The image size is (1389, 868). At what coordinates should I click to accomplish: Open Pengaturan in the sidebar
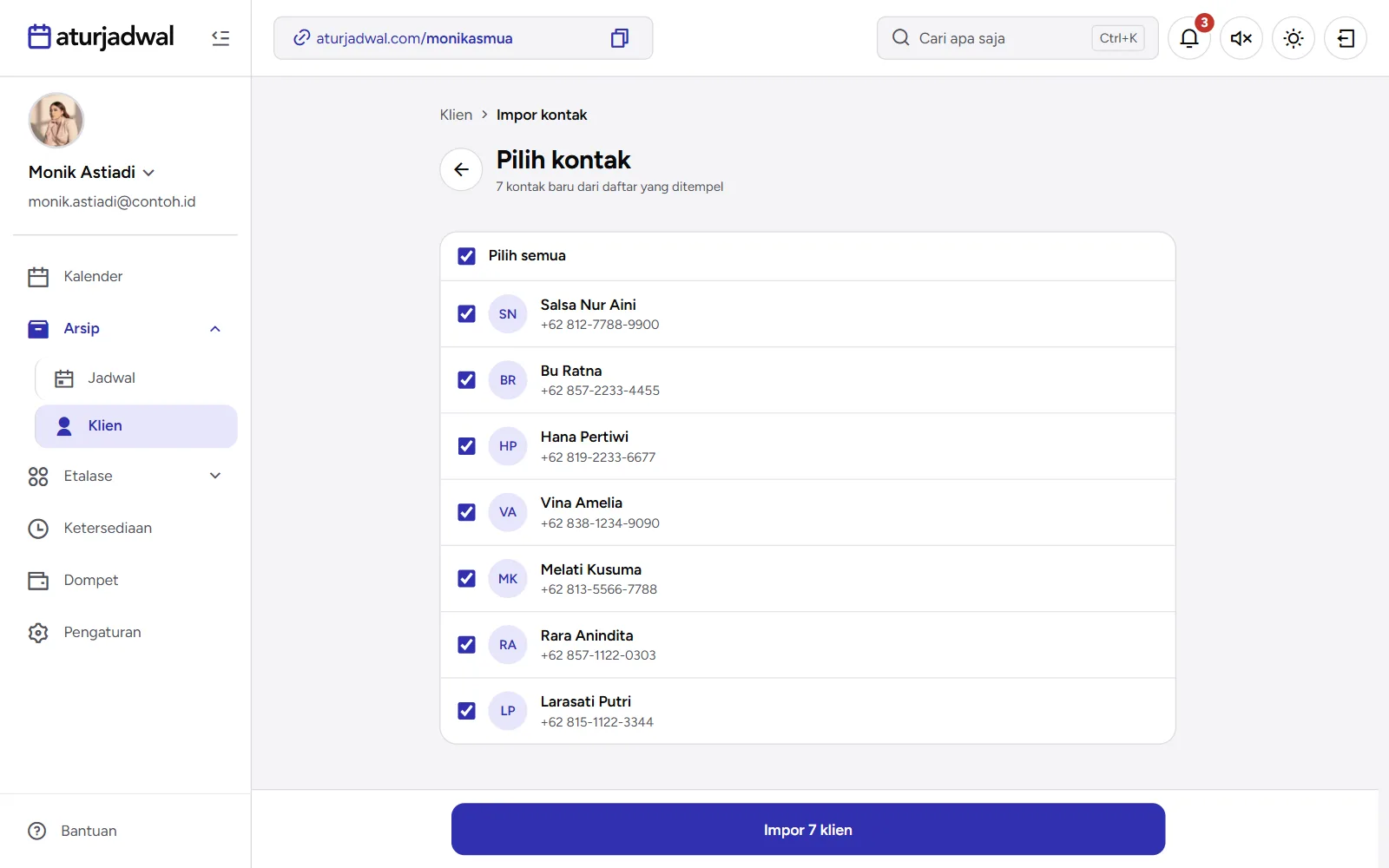[126, 633]
